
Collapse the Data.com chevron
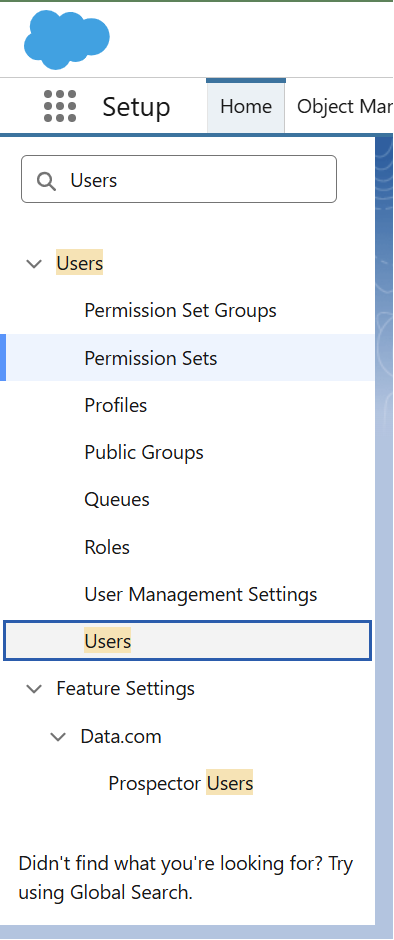pos(58,737)
